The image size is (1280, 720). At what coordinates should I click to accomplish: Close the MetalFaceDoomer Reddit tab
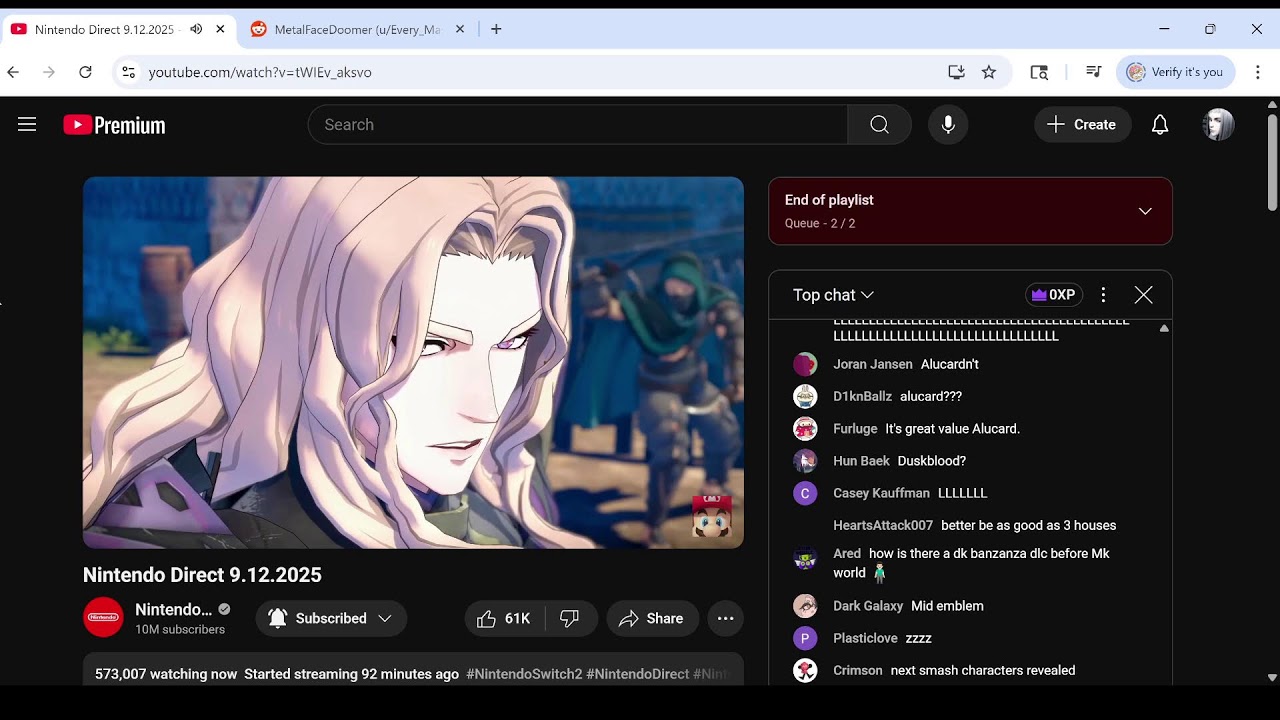click(460, 29)
